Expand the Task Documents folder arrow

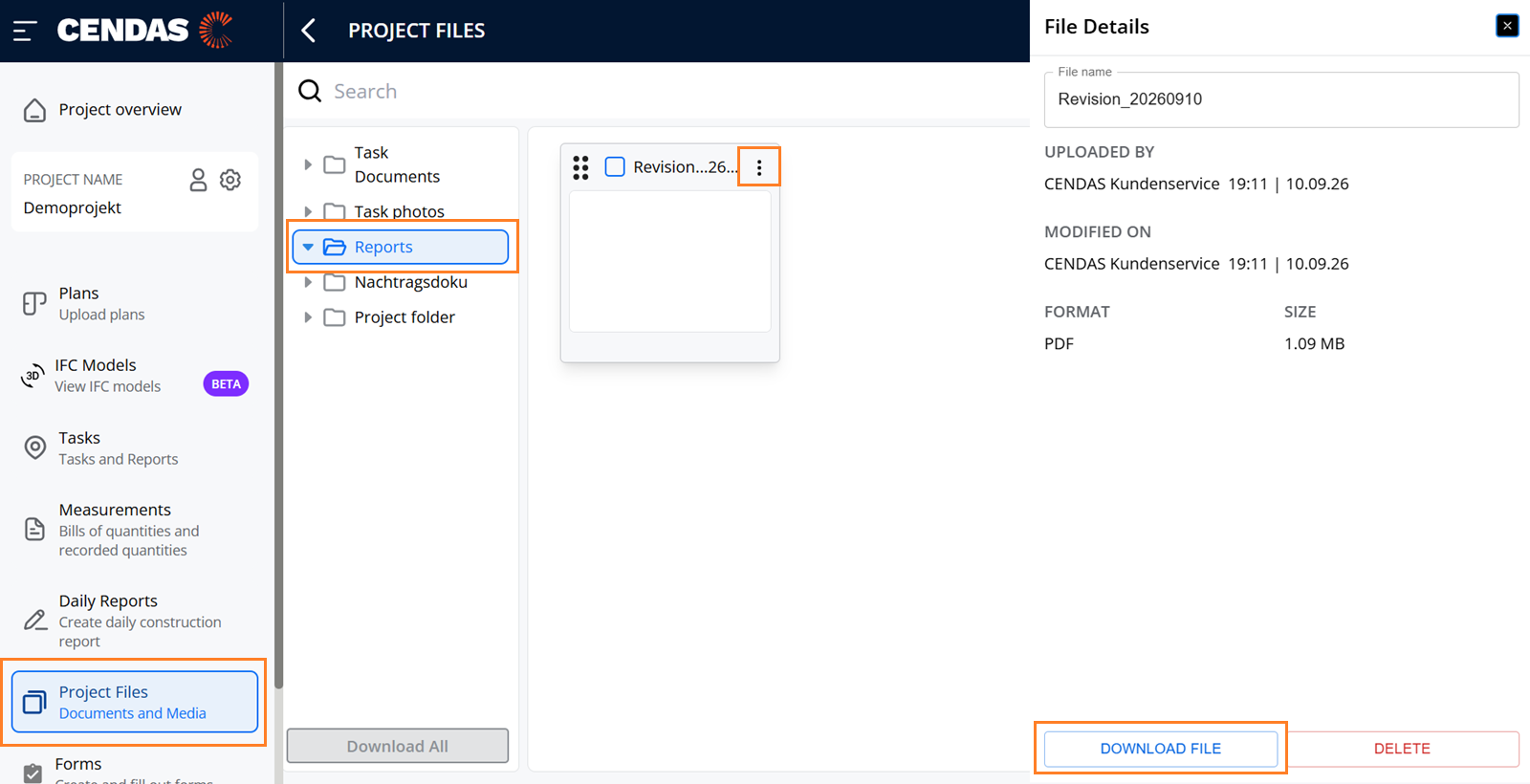click(308, 164)
